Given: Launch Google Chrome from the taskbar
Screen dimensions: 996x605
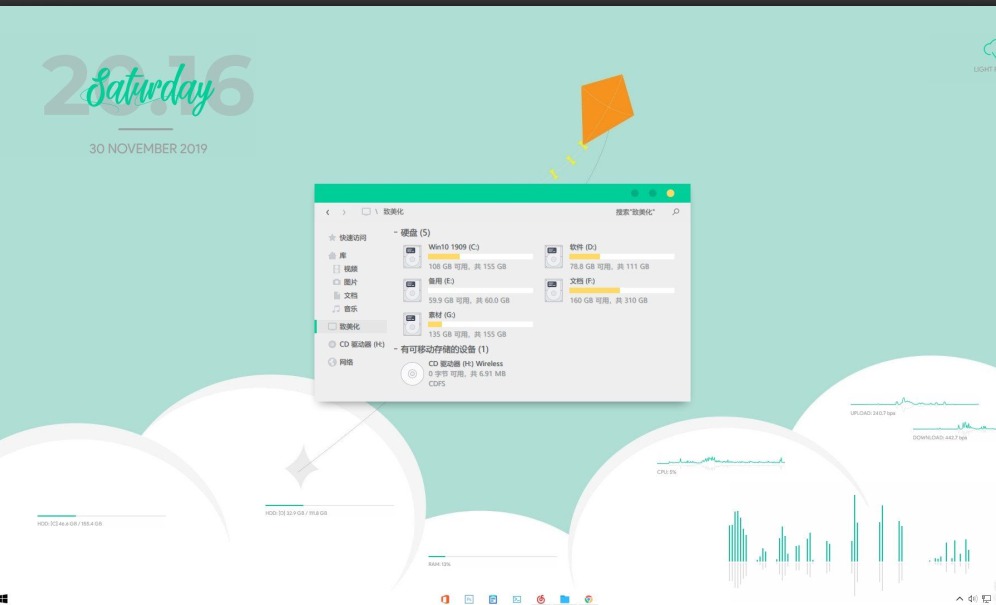Looking at the screenshot, I should [x=588, y=599].
